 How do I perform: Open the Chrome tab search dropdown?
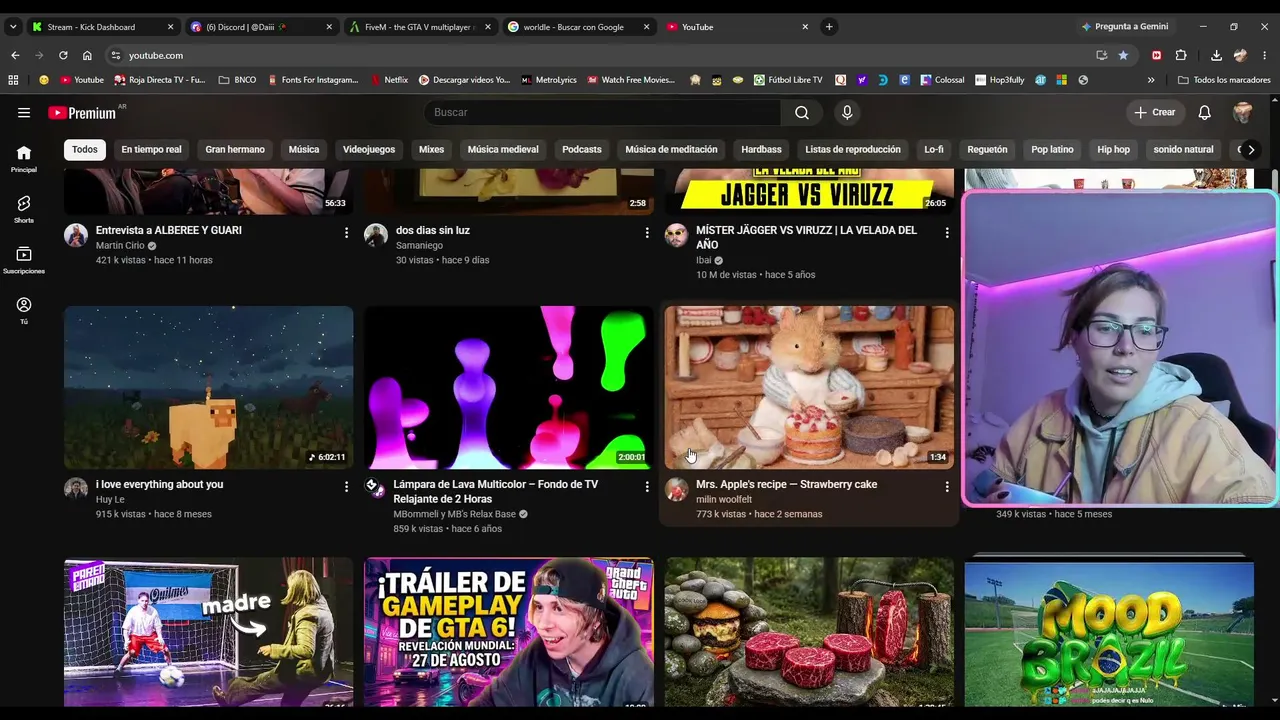pyautogui.click(x=13, y=27)
